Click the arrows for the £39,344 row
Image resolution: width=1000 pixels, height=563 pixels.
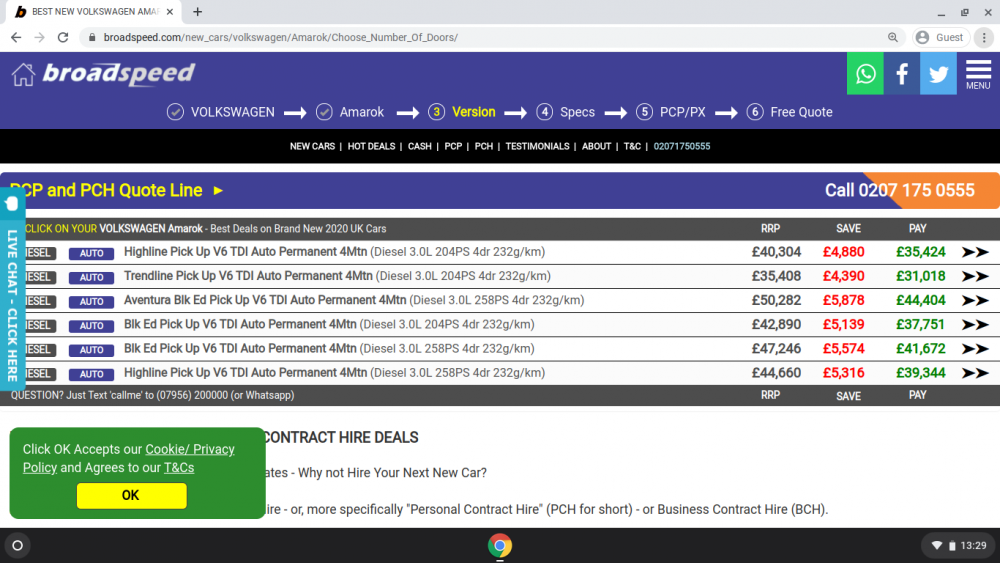coord(975,374)
